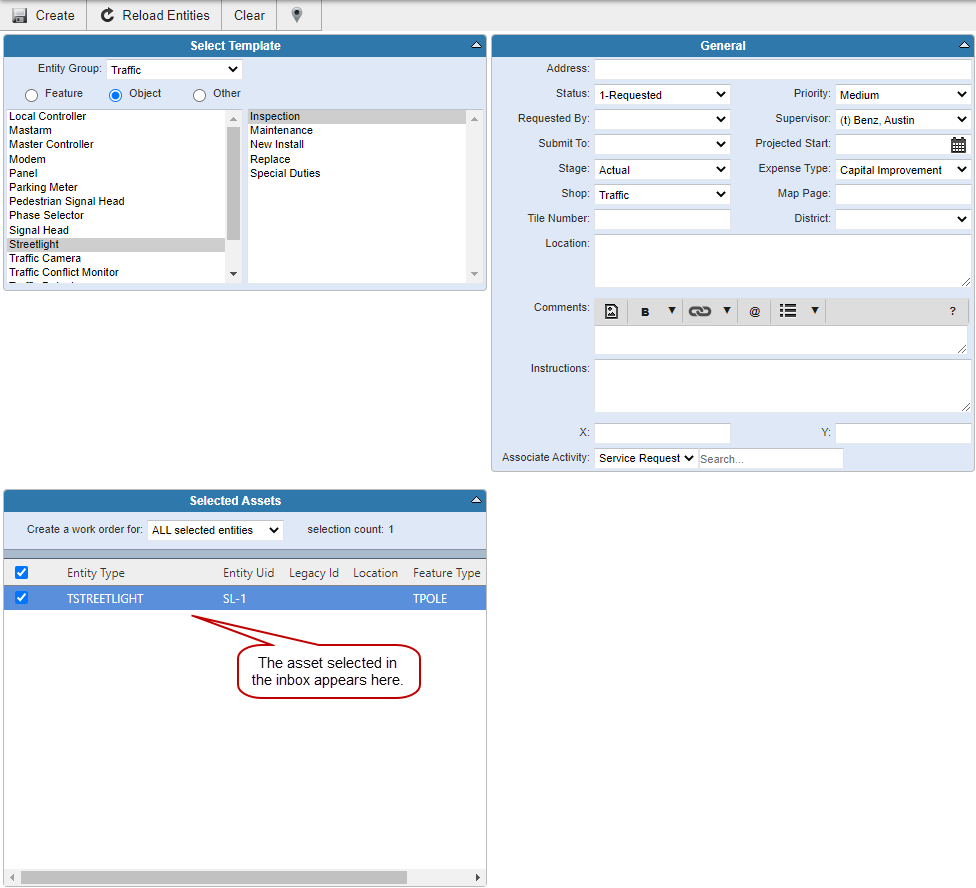Click the image insert icon in Comments toolbar
This screenshot has height=888, width=976.
click(610, 311)
